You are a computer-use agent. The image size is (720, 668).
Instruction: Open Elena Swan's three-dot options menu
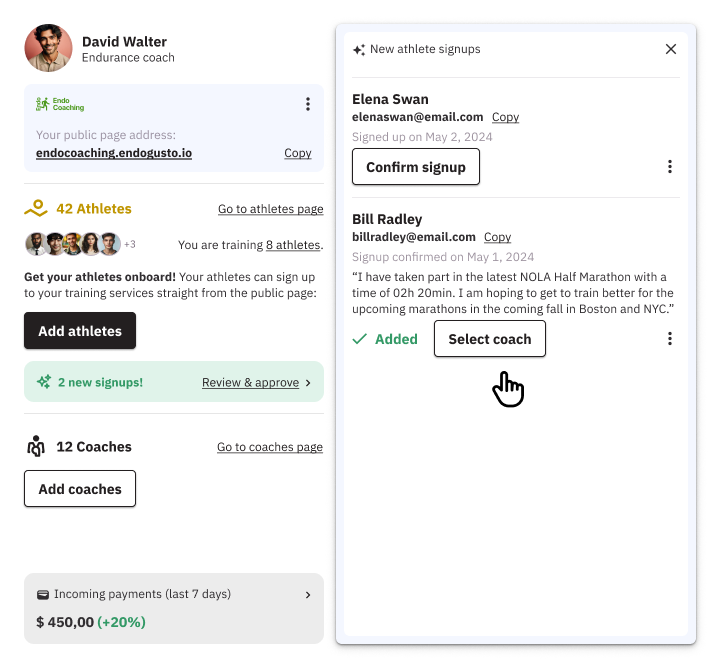[x=670, y=167]
